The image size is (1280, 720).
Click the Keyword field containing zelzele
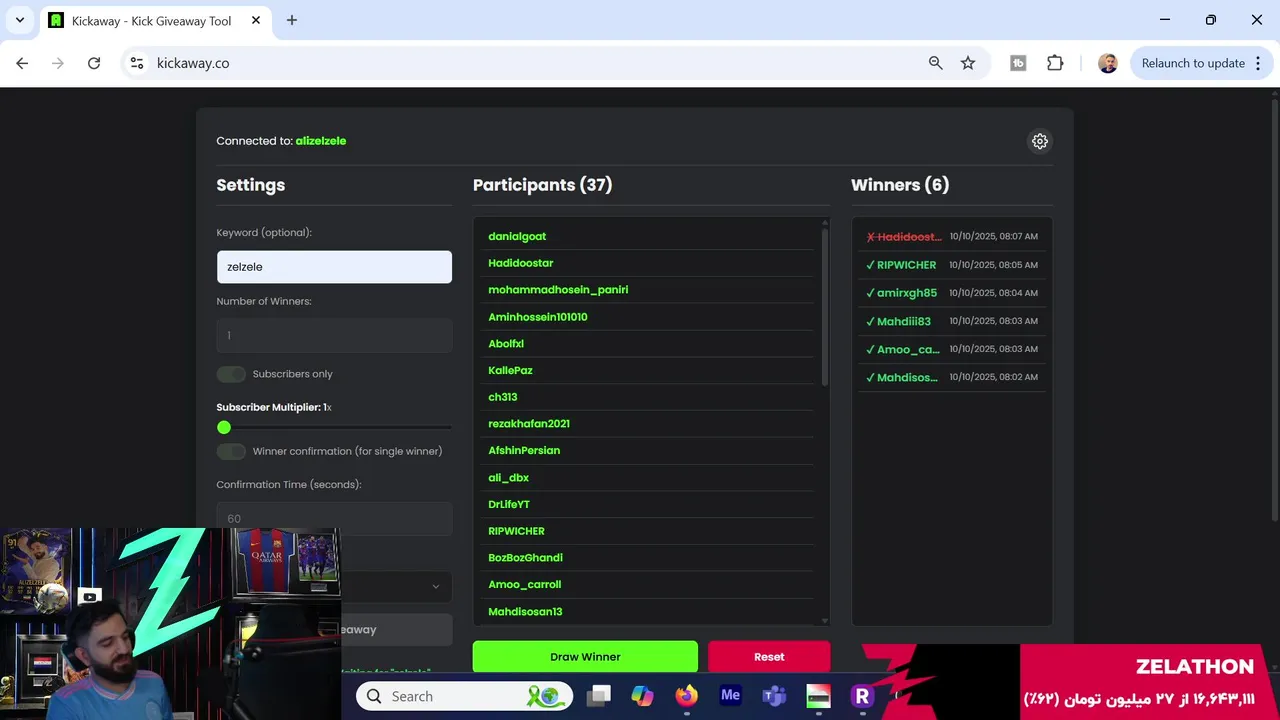click(334, 267)
